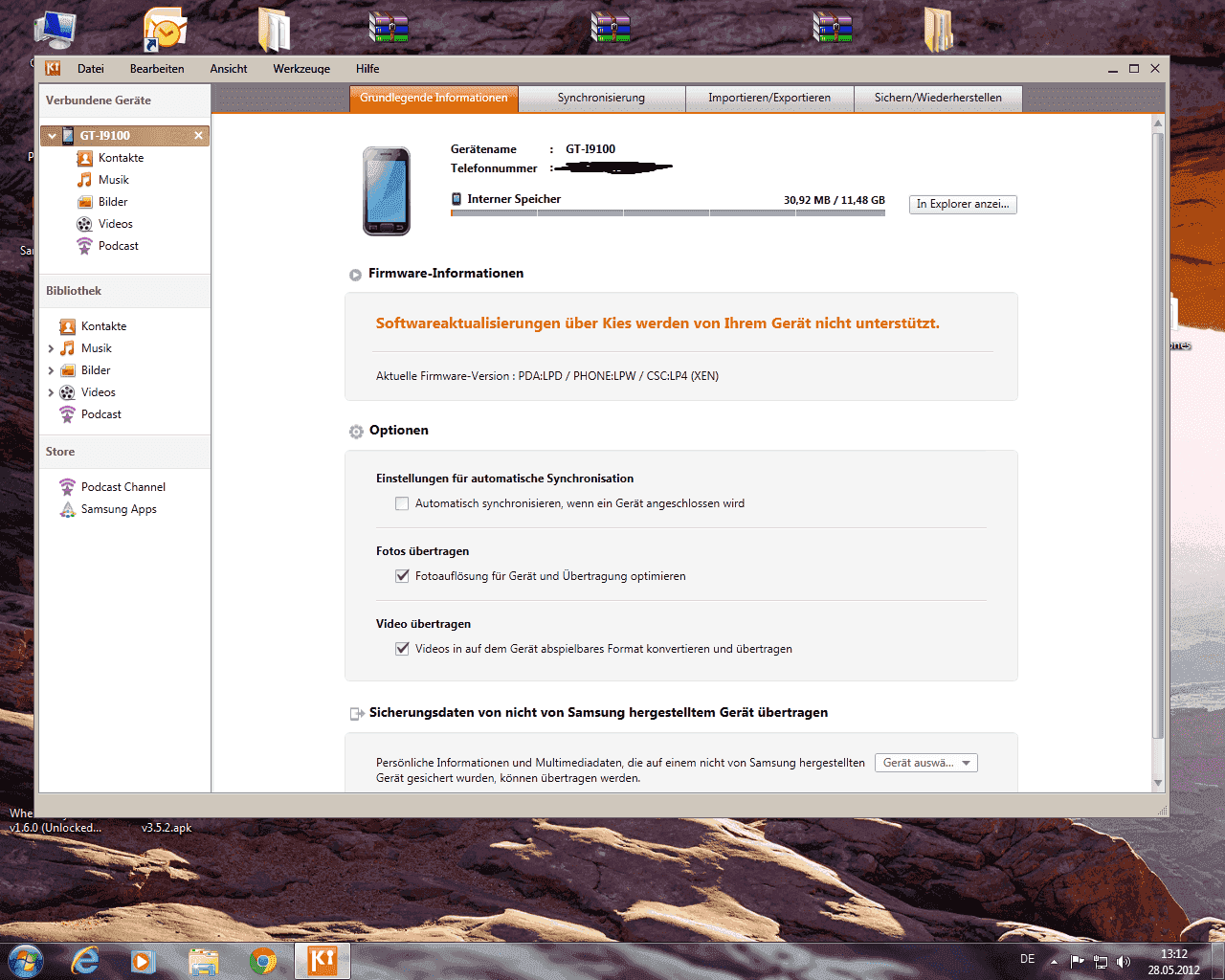Open Podcast under GT-I9100 device
The height and width of the screenshot is (980, 1225).
tap(108, 246)
